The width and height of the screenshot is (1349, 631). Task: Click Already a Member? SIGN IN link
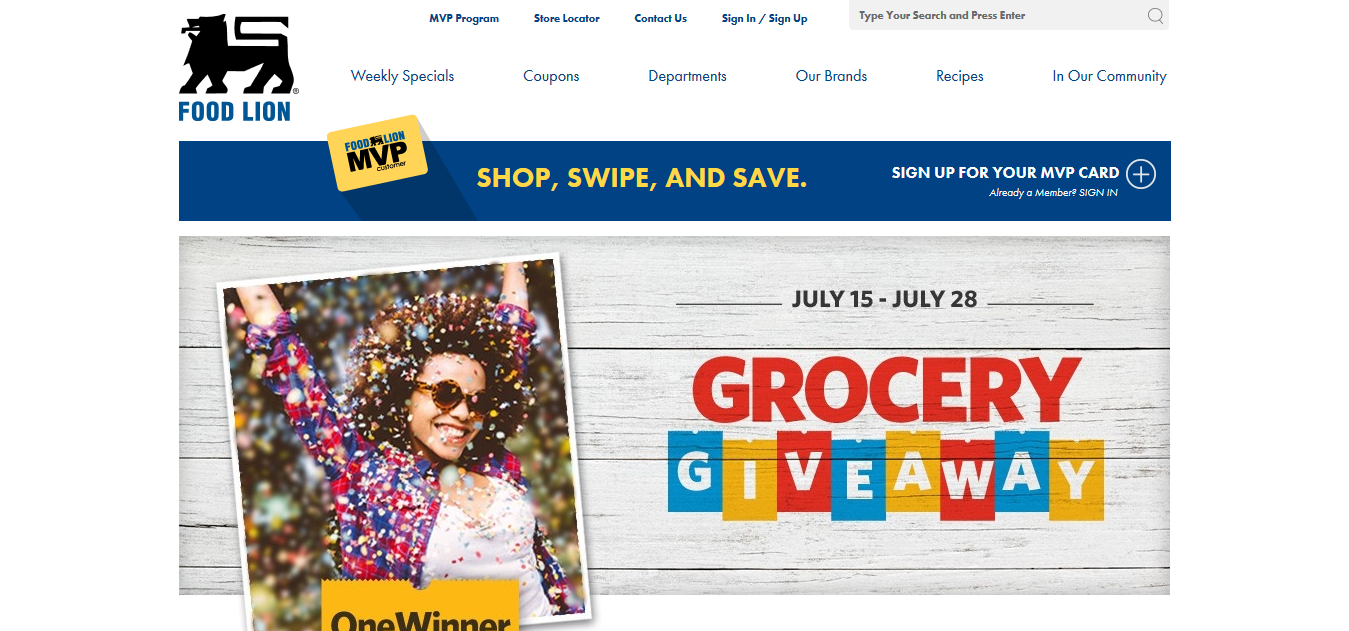(x=1053, y=193)
